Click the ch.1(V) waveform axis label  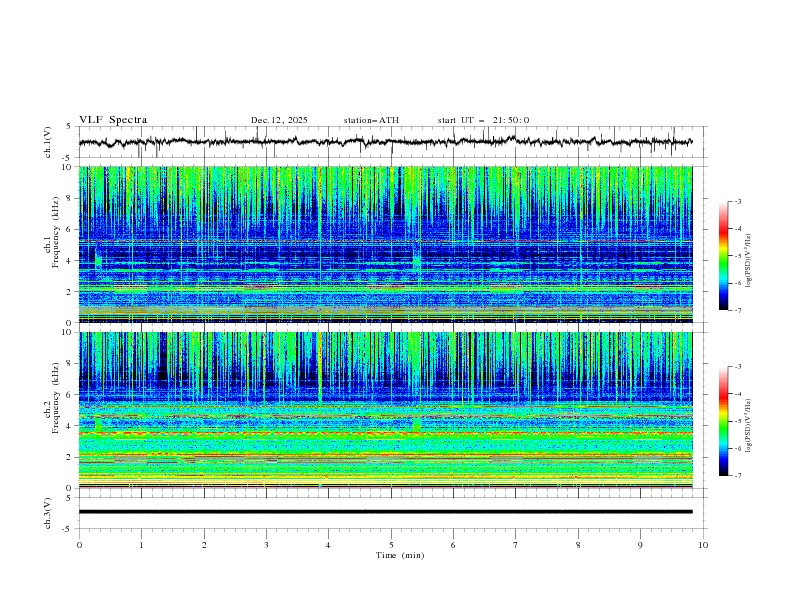point(49,142)
